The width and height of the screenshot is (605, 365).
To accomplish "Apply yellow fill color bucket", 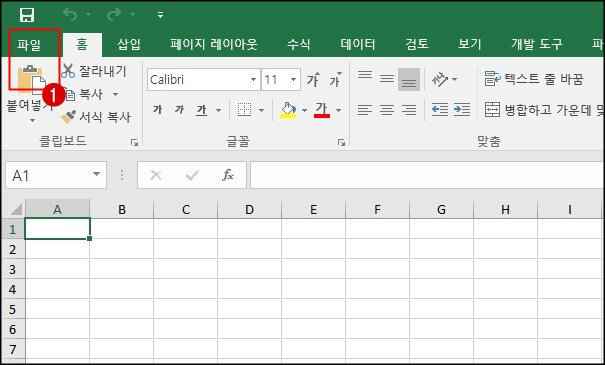I will click(288, 110).
